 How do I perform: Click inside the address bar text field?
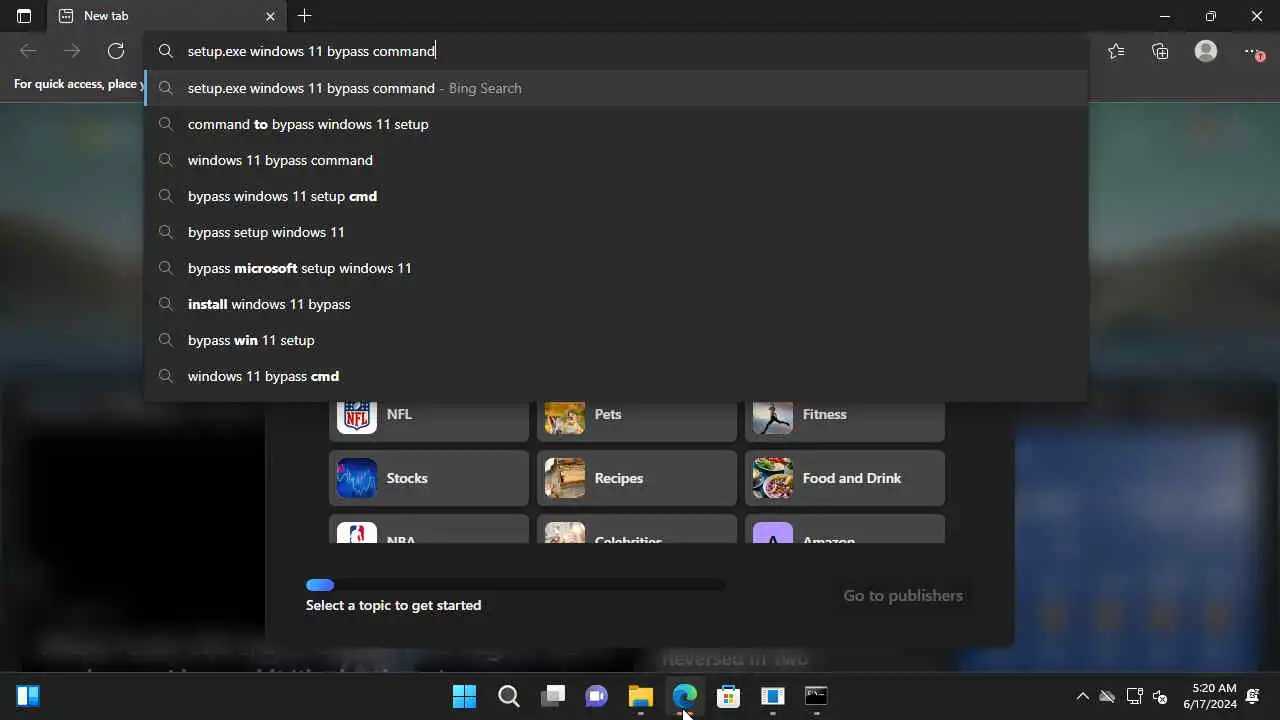[616, 51]
